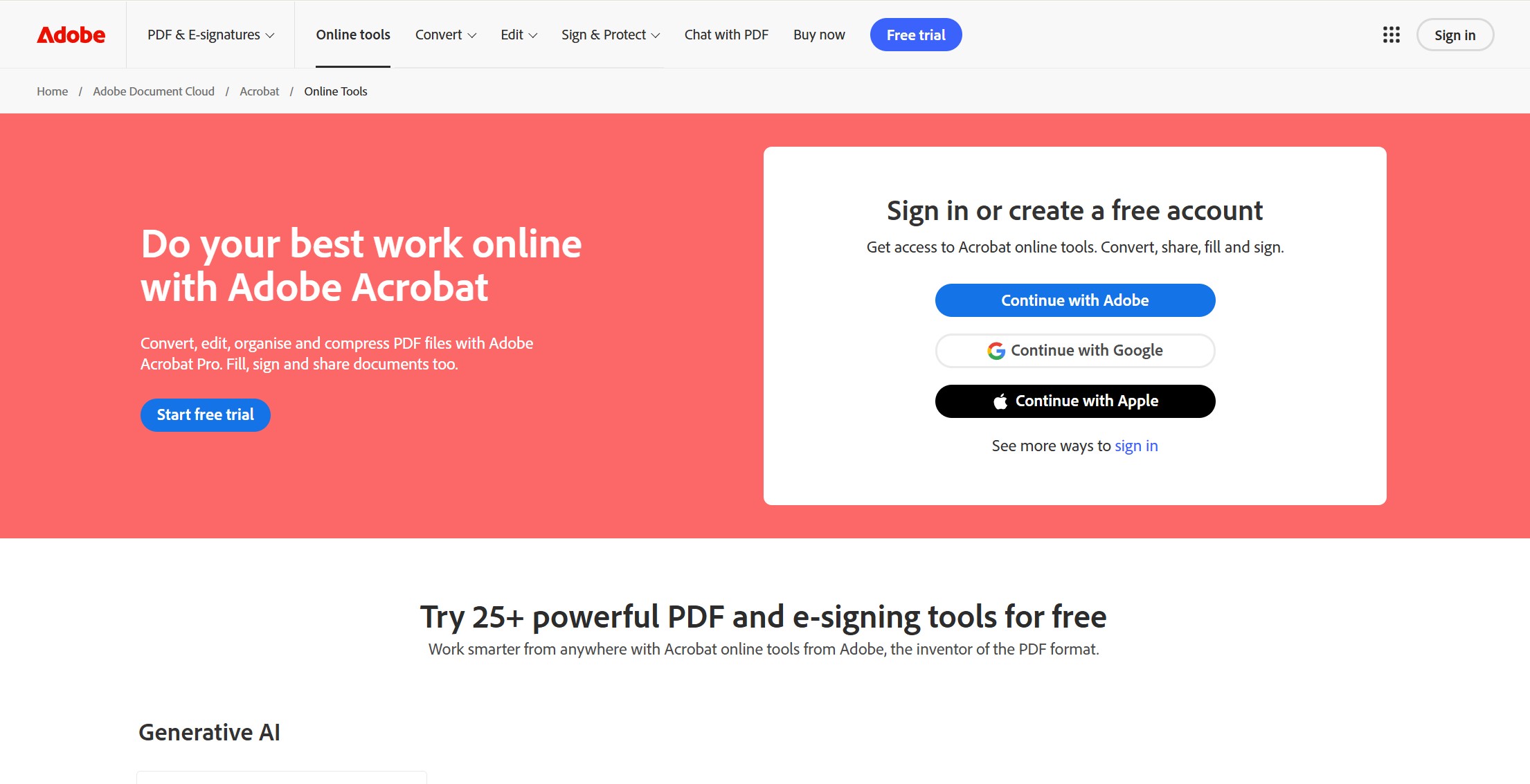Click Continue with Apple option
The width and height of the screenshot is (1530, 784).
tap(1075, 400)
